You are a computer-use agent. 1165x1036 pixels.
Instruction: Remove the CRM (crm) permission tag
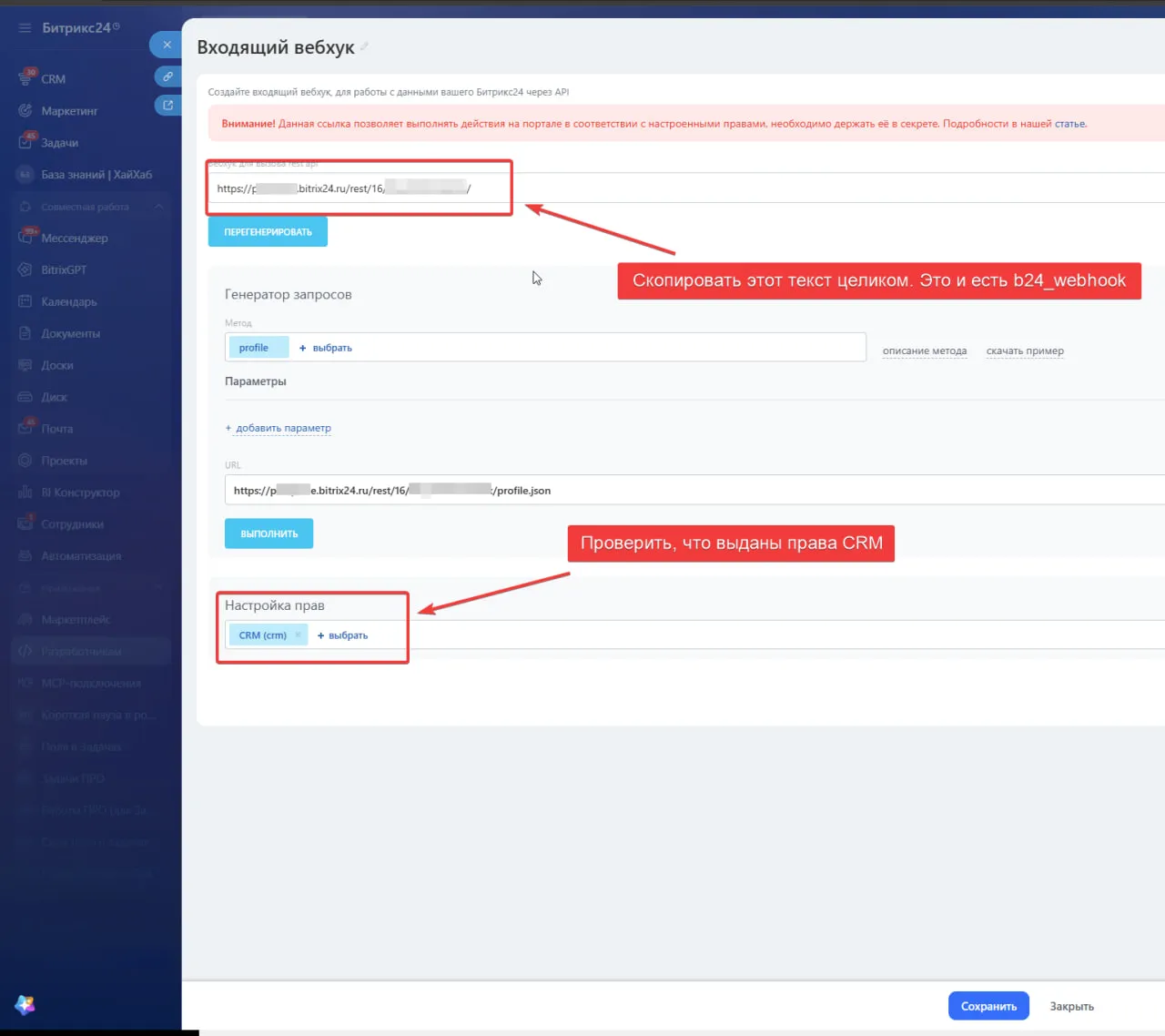click(298, 635)
